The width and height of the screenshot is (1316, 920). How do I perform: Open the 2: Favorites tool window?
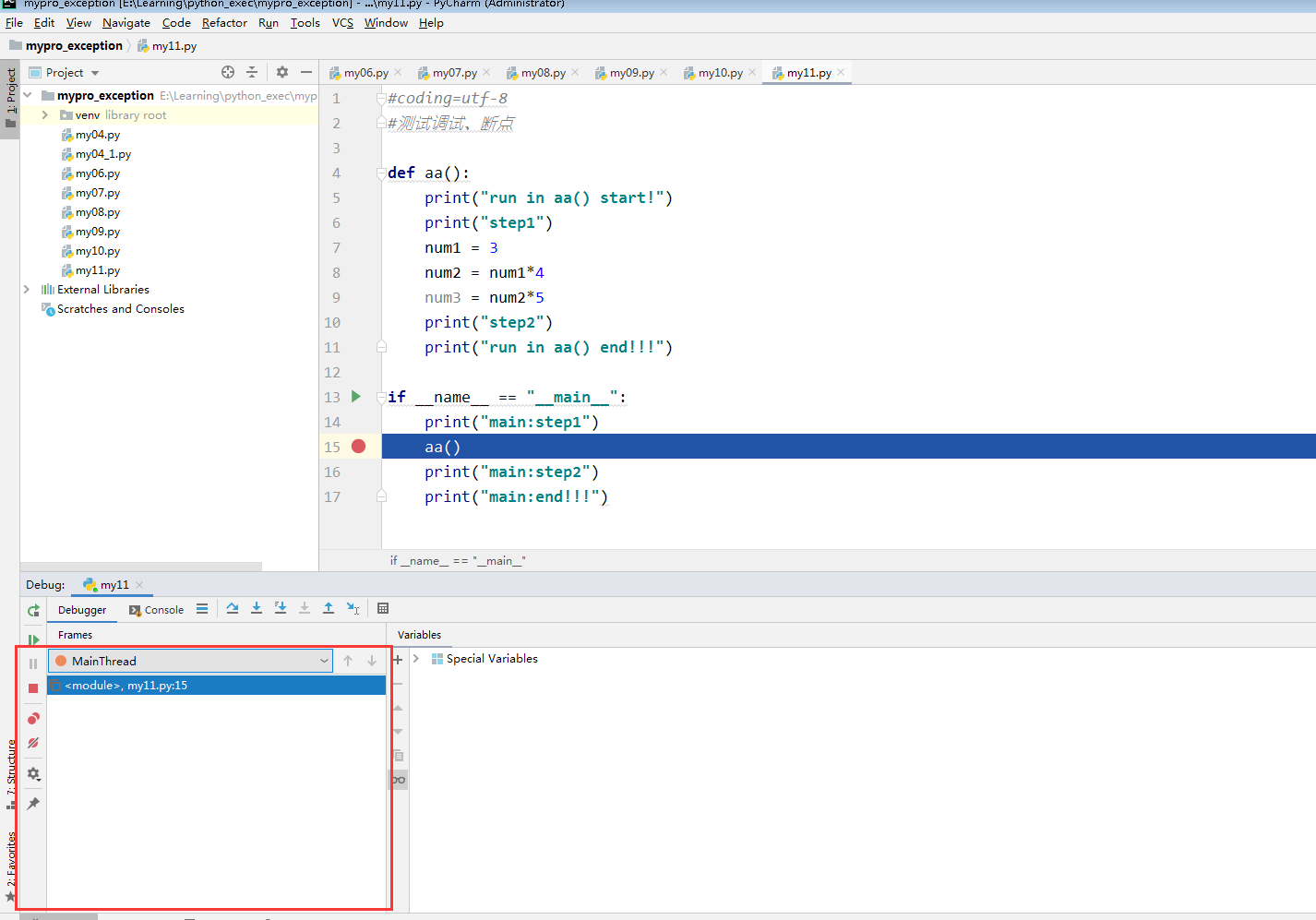click(10, 866)
